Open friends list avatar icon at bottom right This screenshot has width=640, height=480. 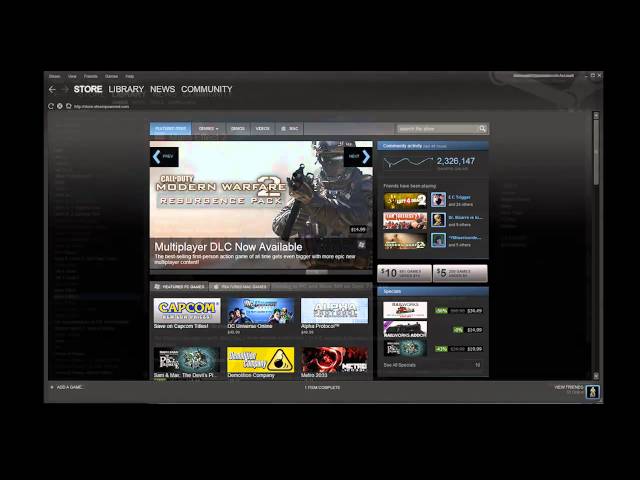[592, 391]
